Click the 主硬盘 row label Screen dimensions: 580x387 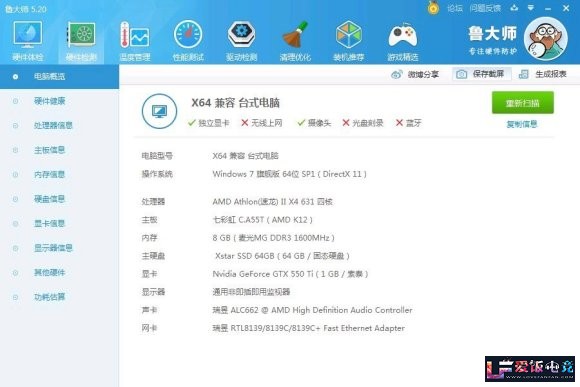(x=153, y=256)
